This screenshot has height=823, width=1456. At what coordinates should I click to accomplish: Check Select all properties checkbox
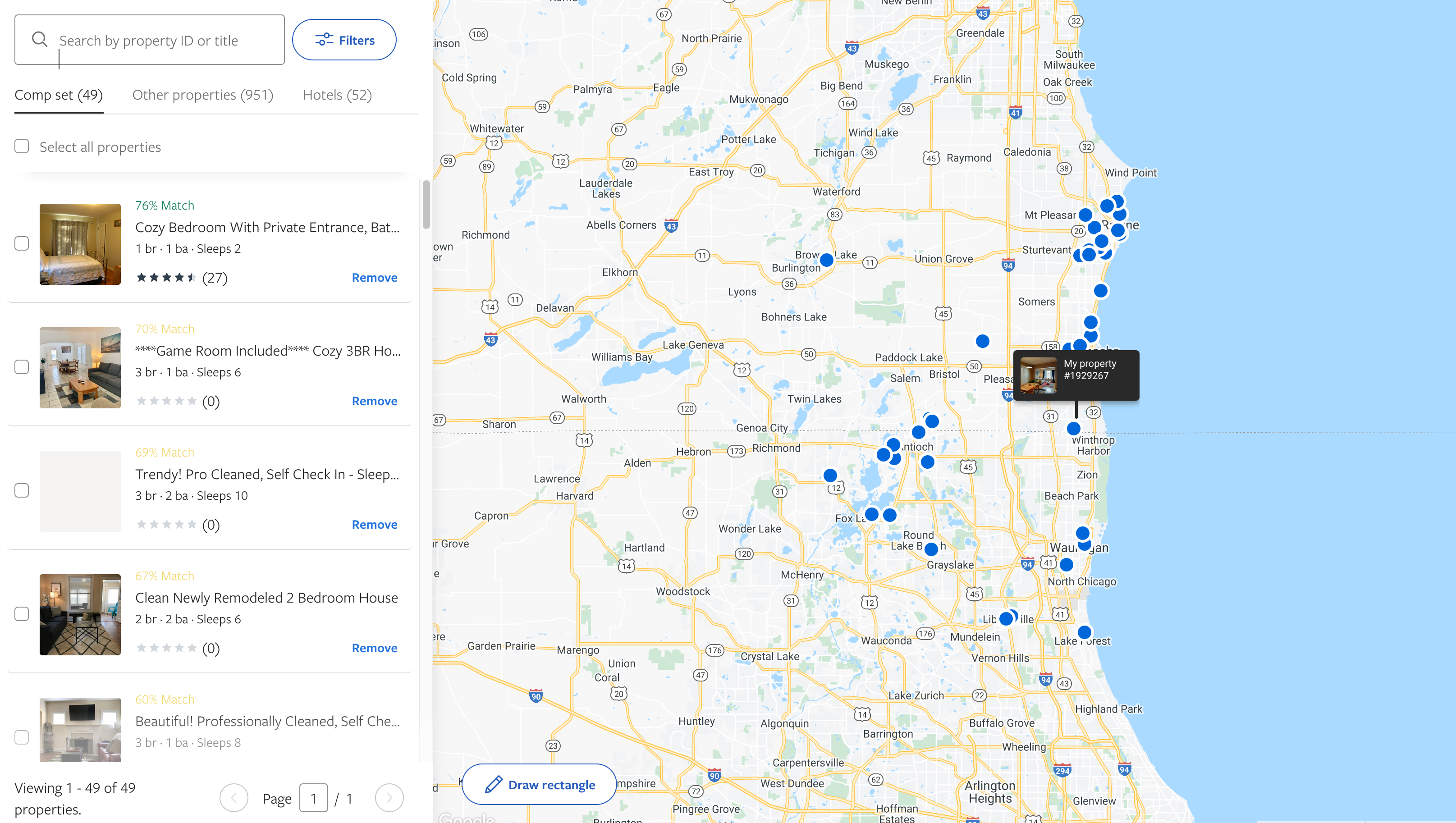(x=22, y=146)
